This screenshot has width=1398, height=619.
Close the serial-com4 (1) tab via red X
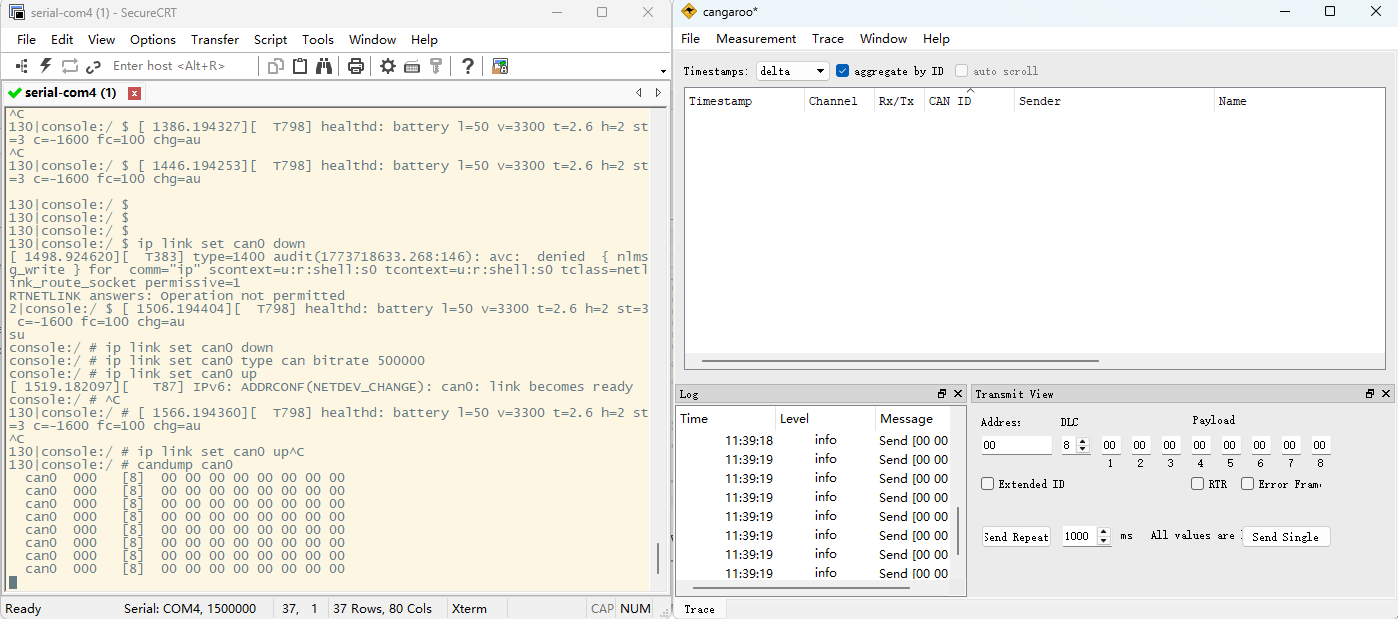tap(135, 93)
